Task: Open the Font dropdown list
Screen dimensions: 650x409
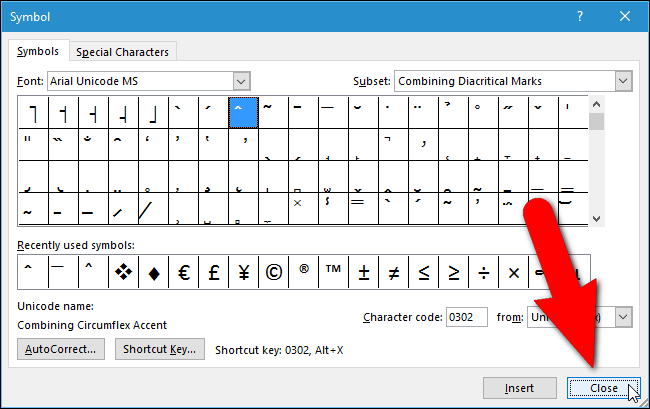Action: click(240, 80)
